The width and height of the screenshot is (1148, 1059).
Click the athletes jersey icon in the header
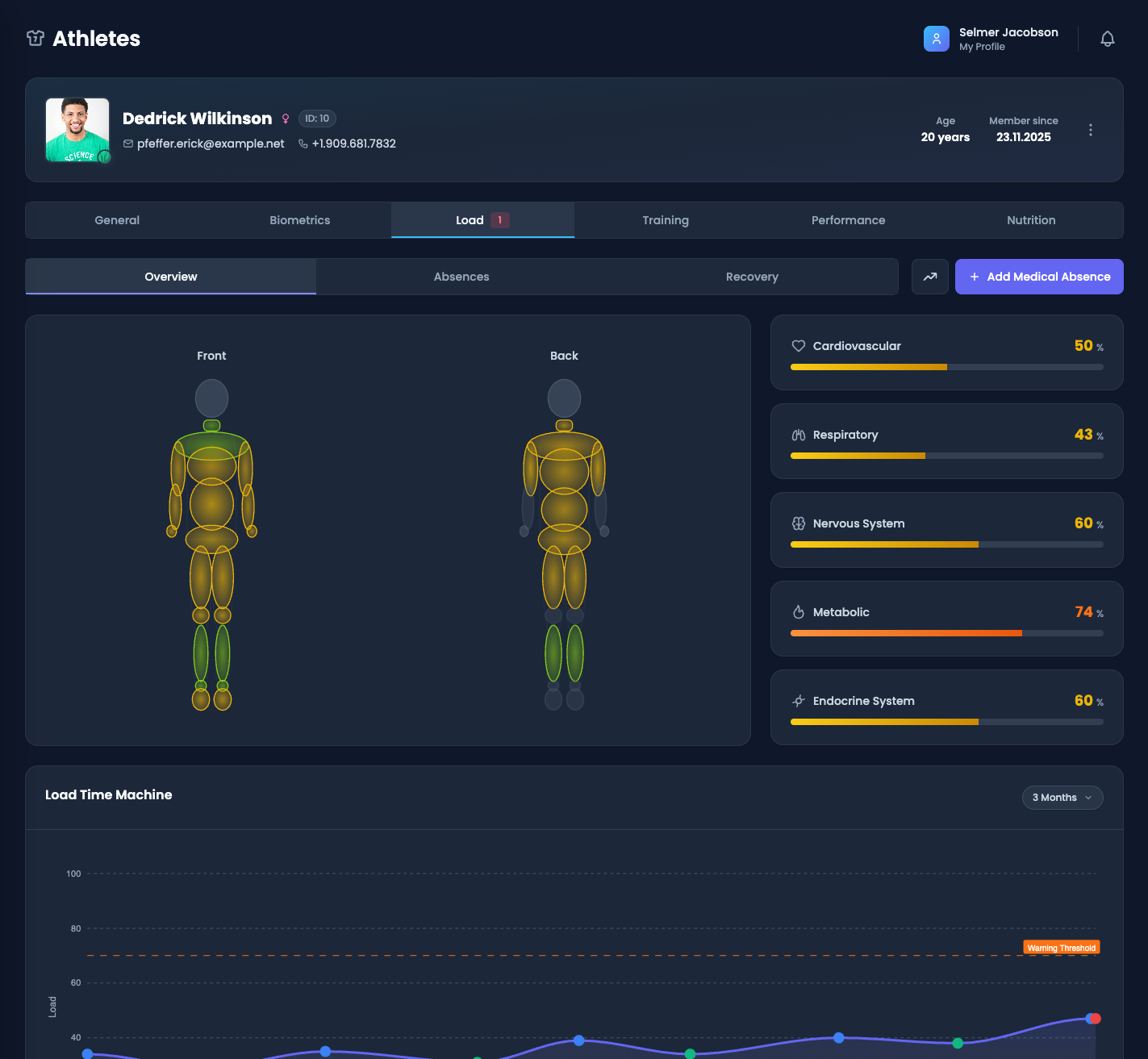(35, 38)
